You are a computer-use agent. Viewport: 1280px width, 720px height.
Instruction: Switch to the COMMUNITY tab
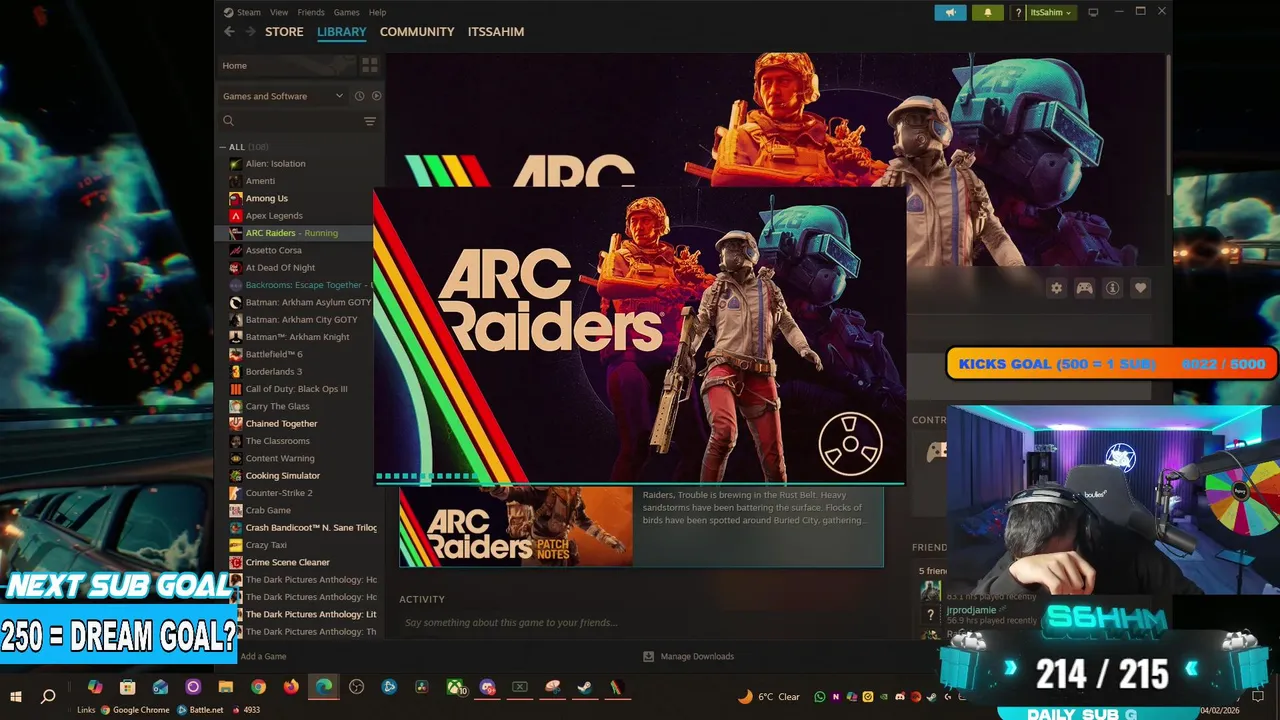coord(417,32)
